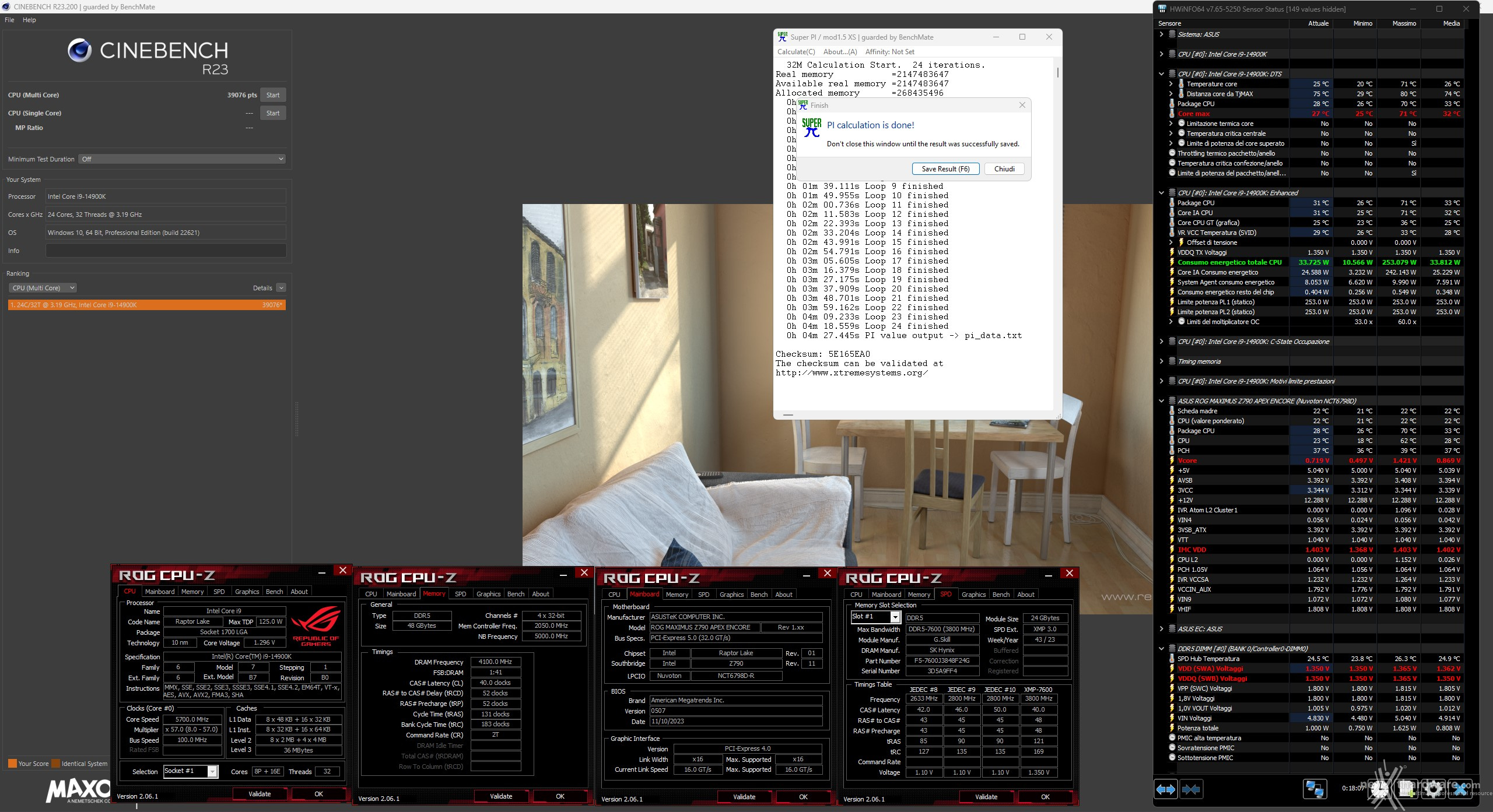Start CPU (Multi Core) benchmark
The height and width of the screenshot is (812, 1493).
pyautogui.click(x=273, y=95)
